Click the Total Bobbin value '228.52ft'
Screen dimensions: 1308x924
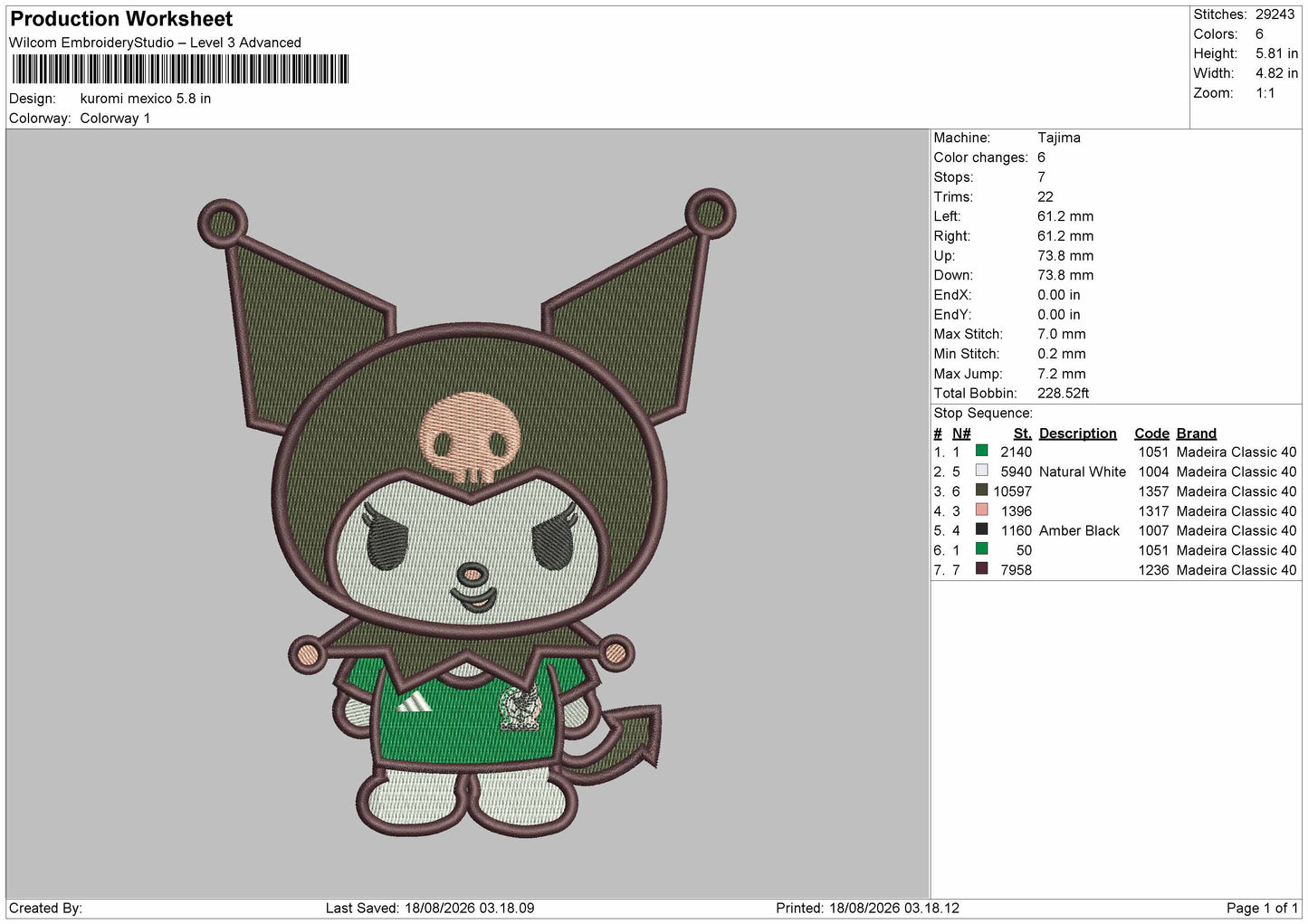[1064, 394]
